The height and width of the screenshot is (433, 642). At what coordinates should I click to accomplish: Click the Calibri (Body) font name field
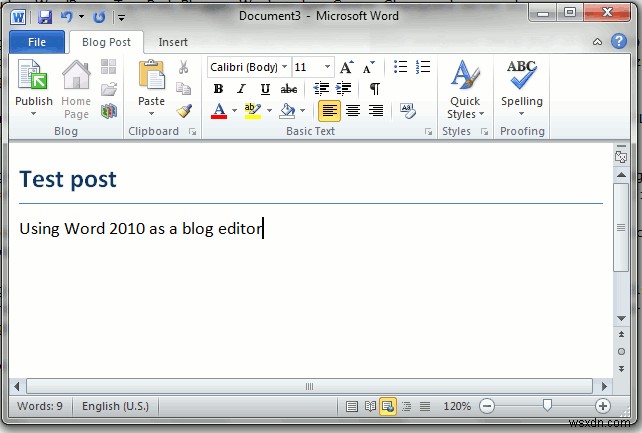[244, 67]
